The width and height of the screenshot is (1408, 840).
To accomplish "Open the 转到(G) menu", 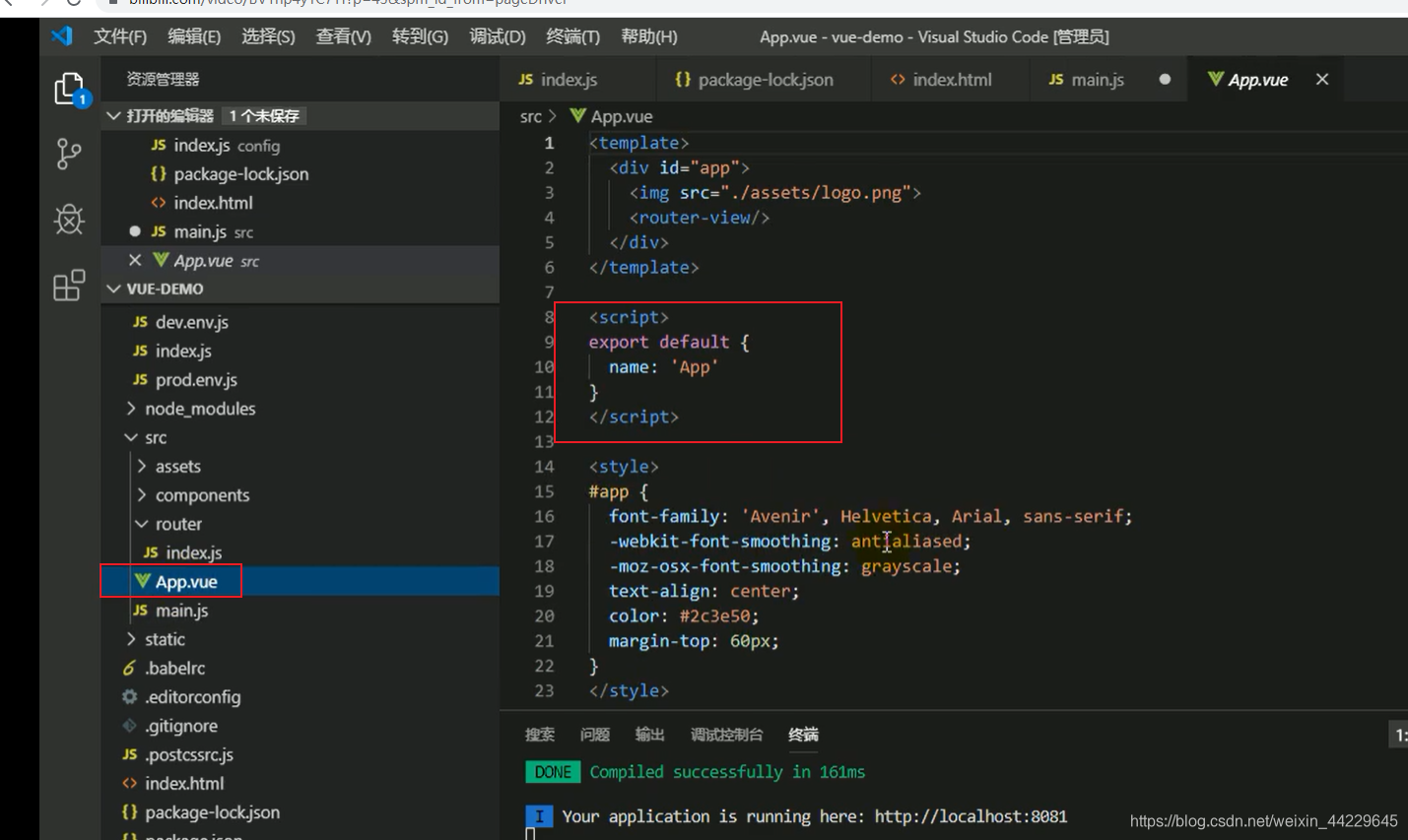I will pyautogui.click(x=420, y=36).
